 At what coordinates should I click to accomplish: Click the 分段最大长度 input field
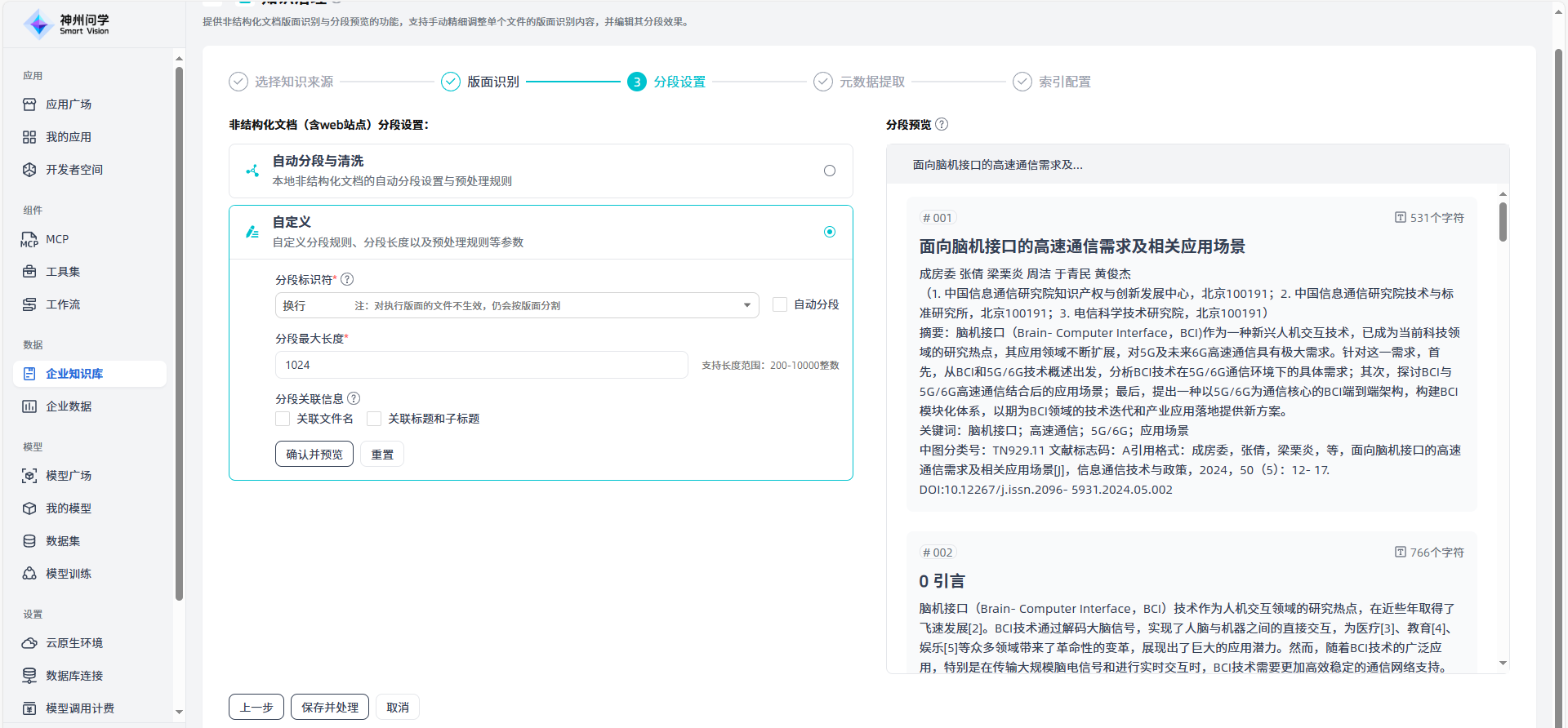(481, 365)
